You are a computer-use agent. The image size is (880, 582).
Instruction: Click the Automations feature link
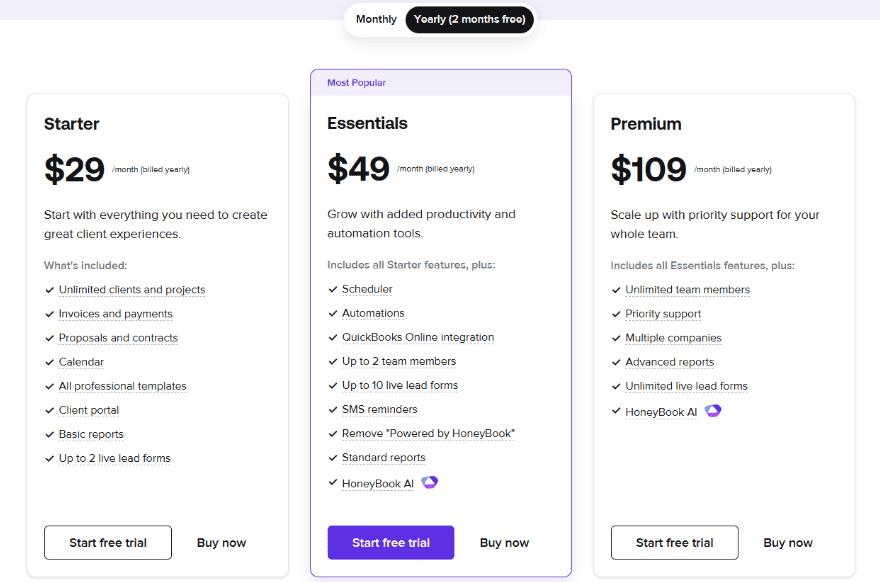point(373,313)
